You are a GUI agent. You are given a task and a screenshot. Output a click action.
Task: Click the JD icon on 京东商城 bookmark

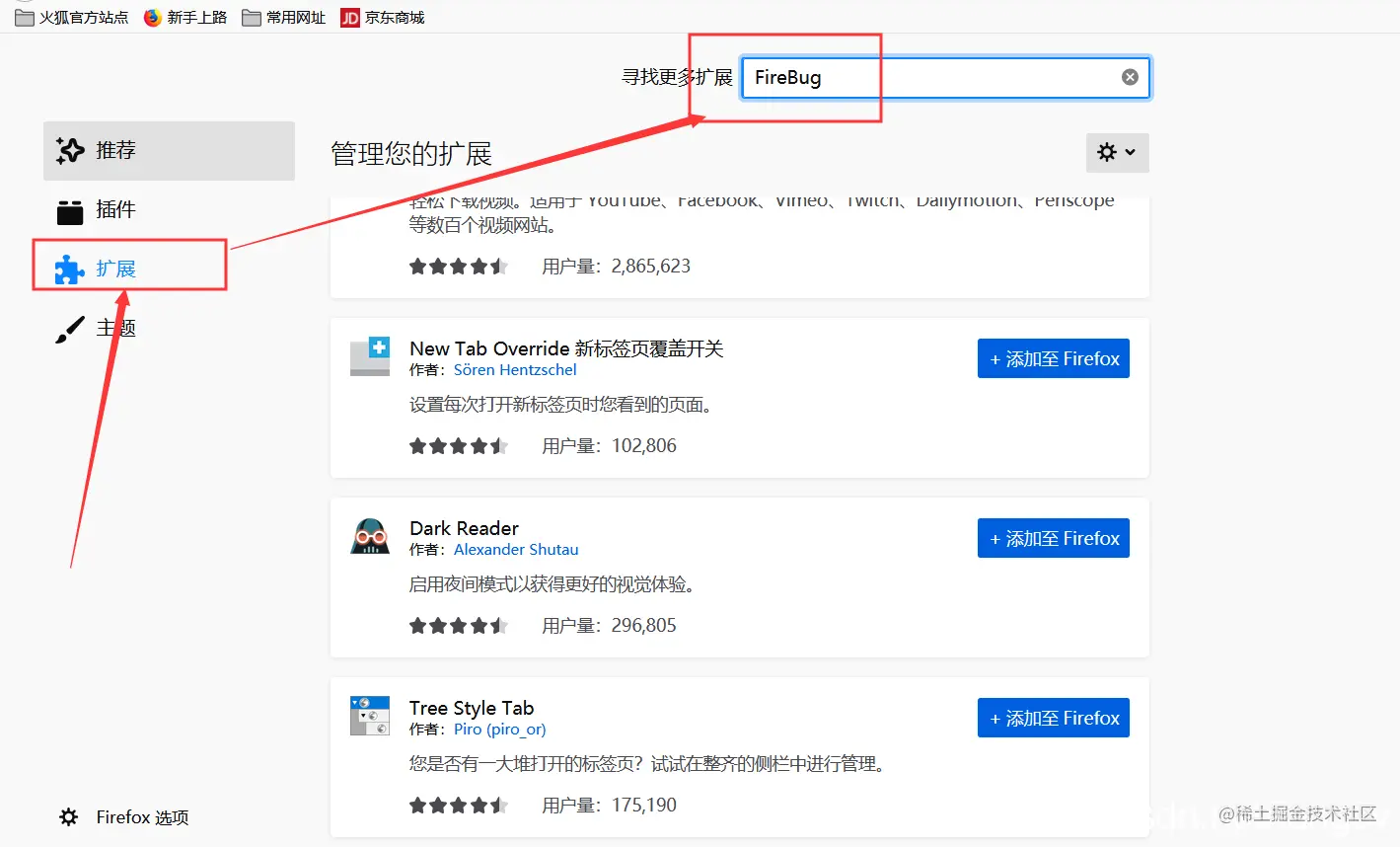pos(349,17)
